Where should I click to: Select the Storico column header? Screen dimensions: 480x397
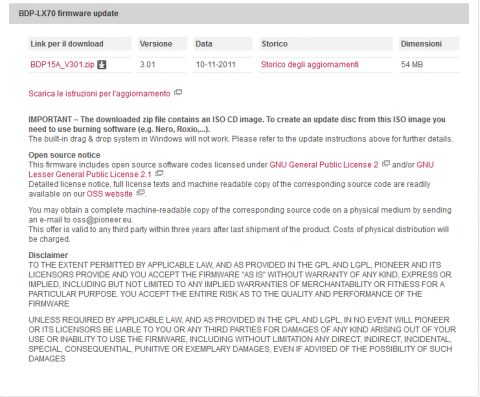(x=326, y=44)
